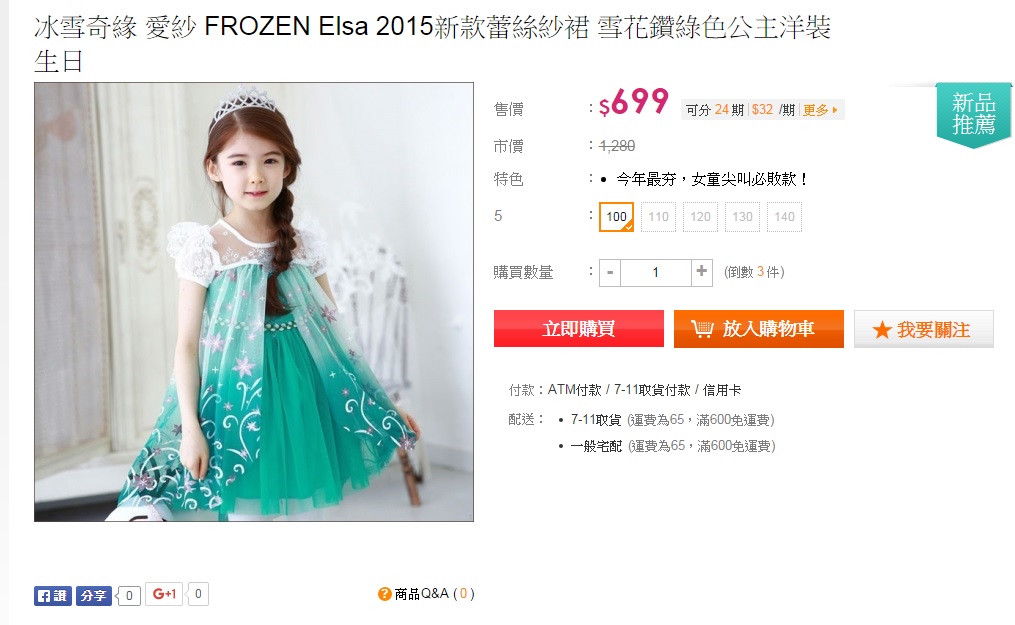Viewport: 1015px width, 625px height.
Task: Click the 新品推薦 ribbon badge
Action: 974,114
